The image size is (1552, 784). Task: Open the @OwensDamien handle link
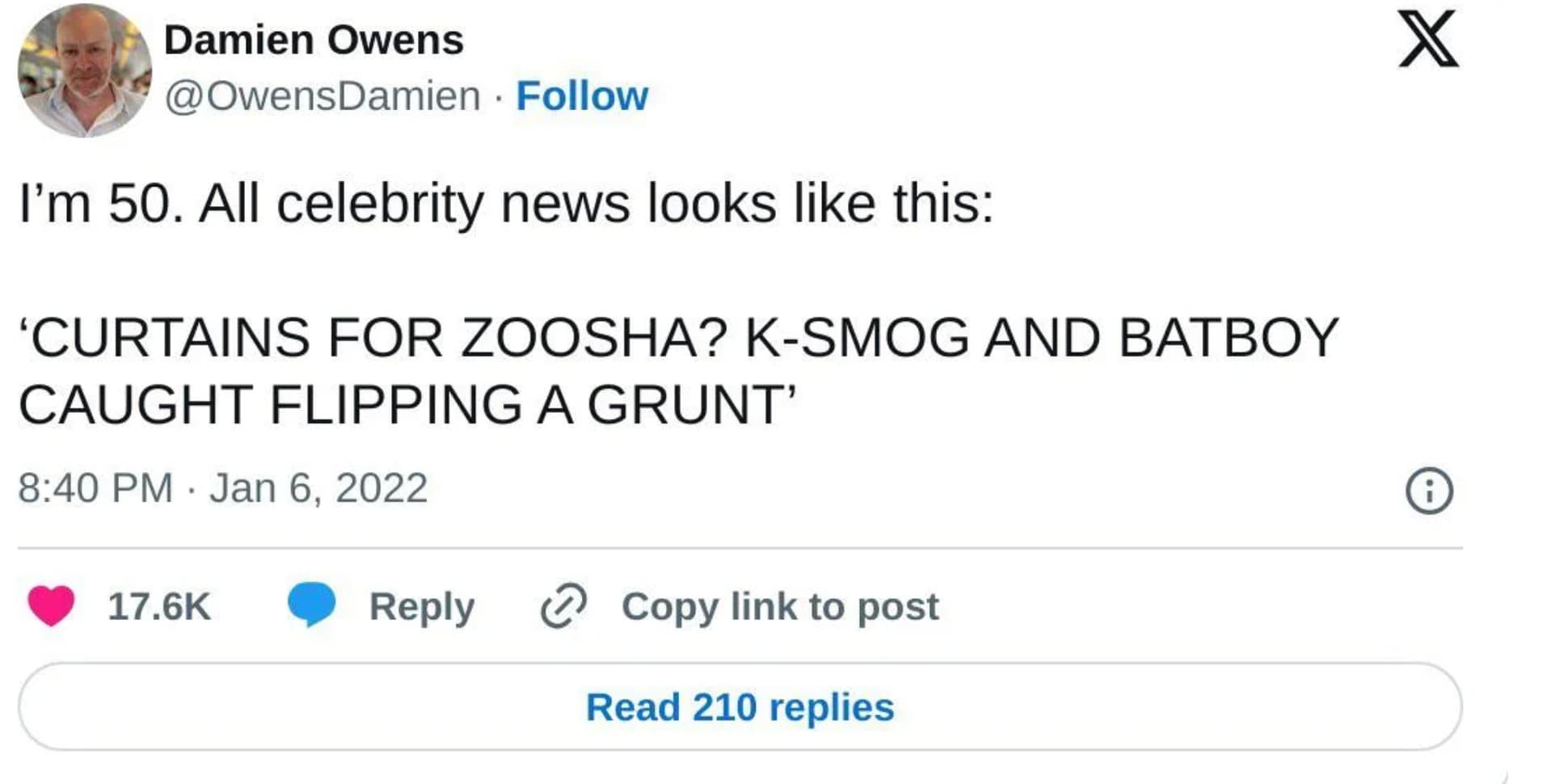pyautogui.click(x=323, y=96)
